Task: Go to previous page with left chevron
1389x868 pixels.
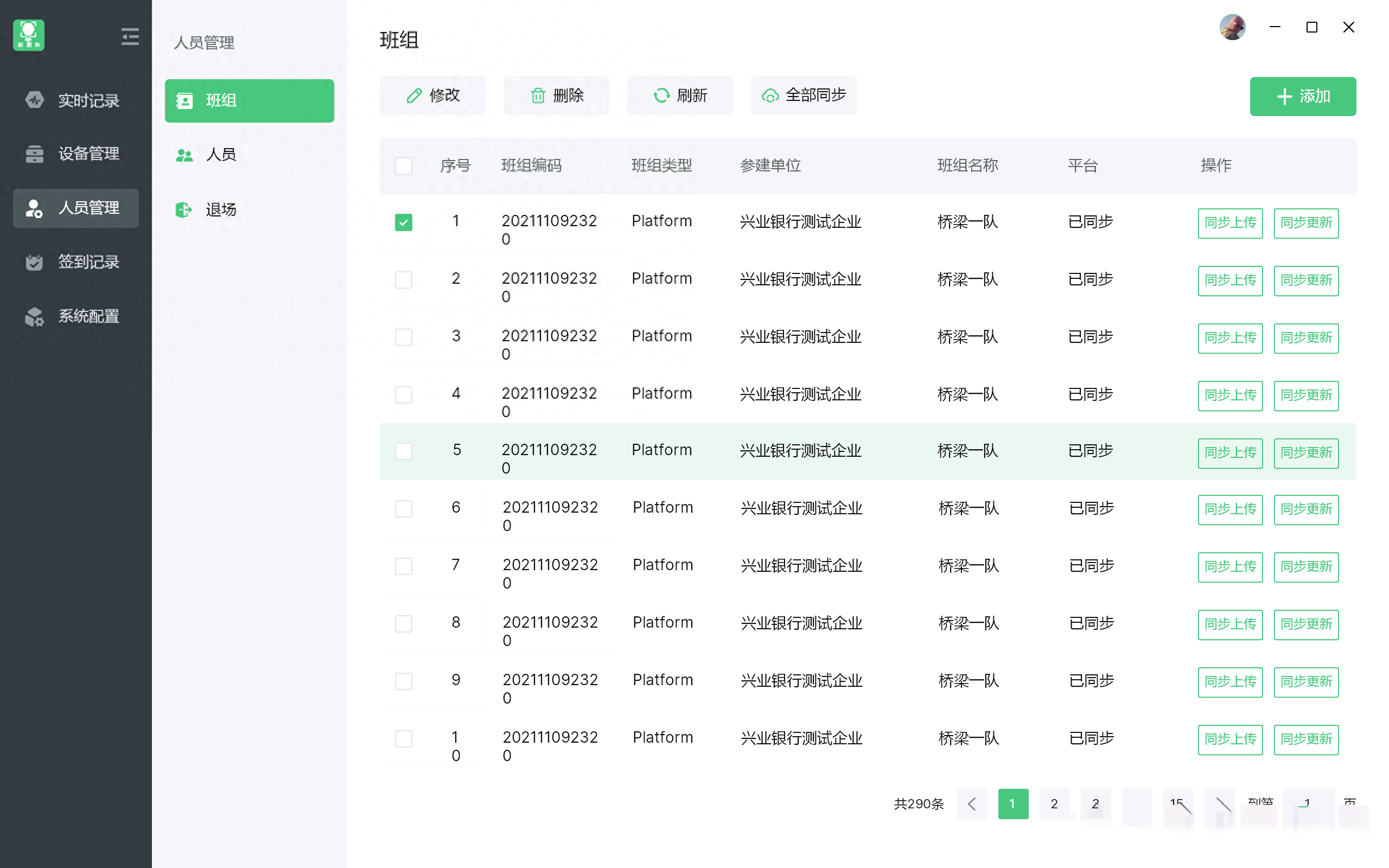Action: 972,803
